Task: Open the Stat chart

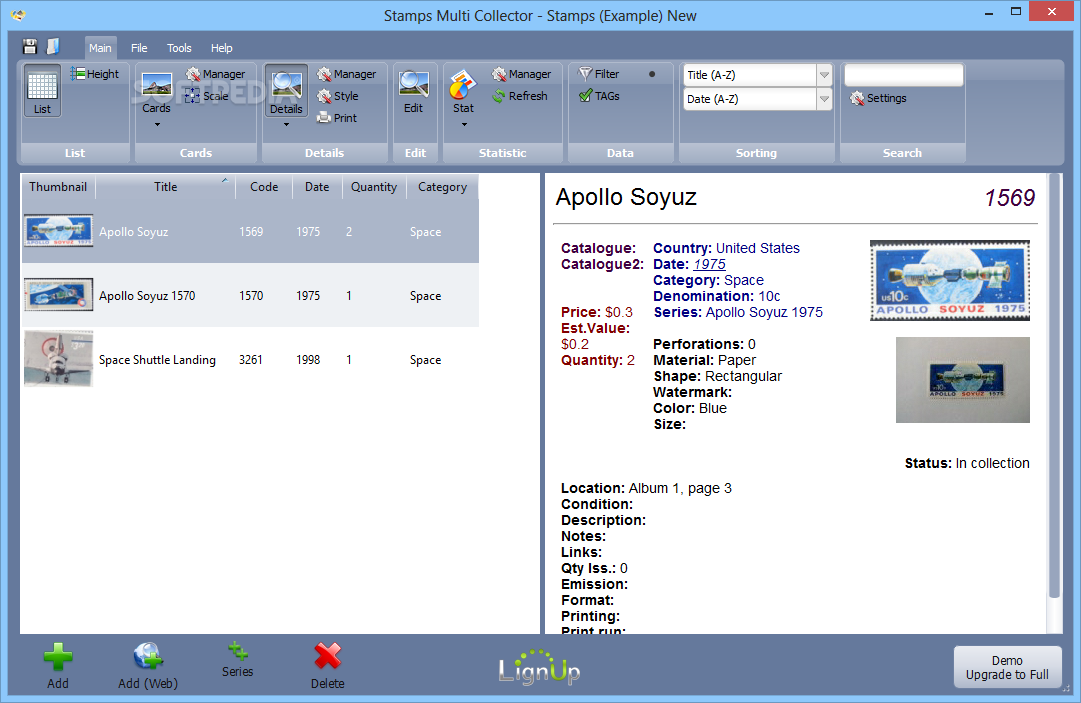Action: [463, 92]
